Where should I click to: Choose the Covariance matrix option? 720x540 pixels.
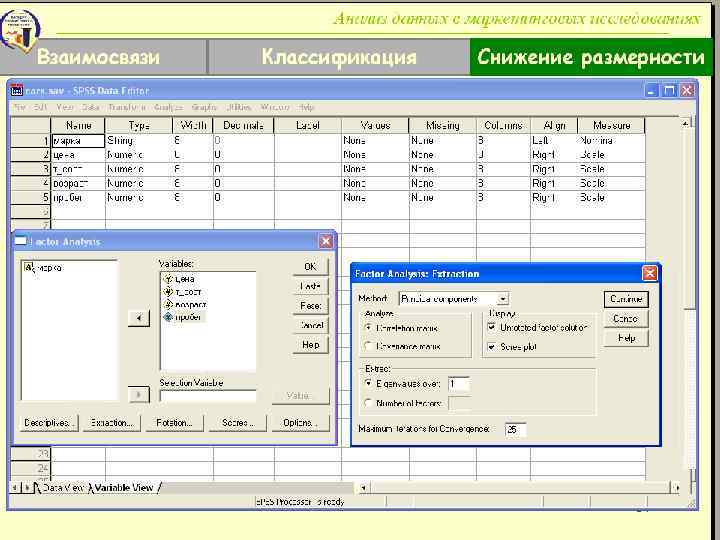click(369, 346)
